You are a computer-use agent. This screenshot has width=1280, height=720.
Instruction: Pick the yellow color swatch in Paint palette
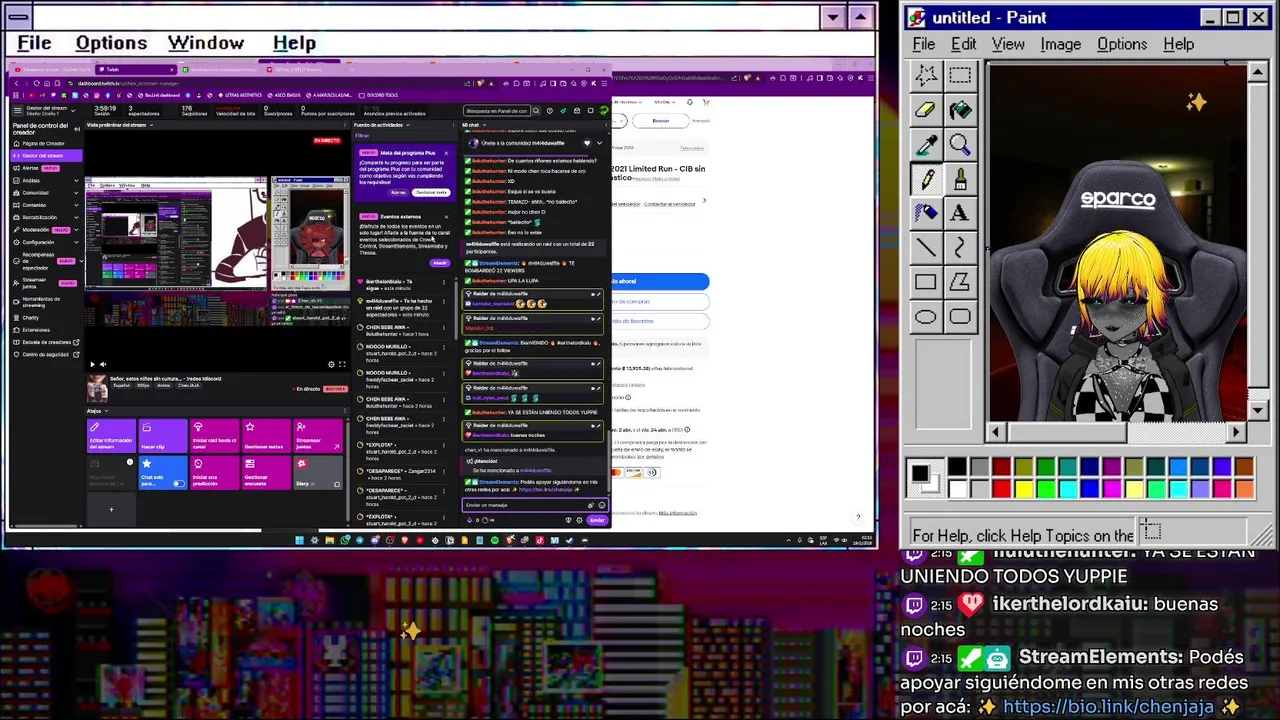pos(1023,488)
